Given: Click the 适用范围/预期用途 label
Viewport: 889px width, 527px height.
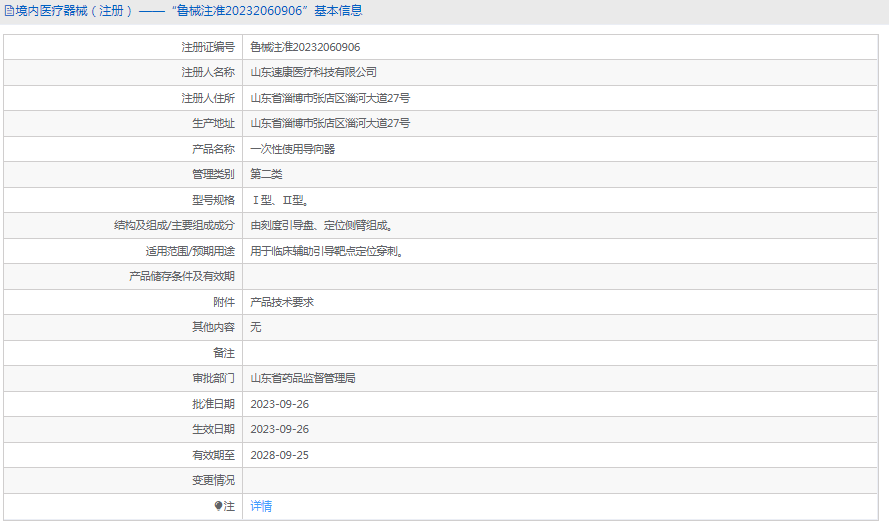Looking at the screenshot, I should point(190,251).
